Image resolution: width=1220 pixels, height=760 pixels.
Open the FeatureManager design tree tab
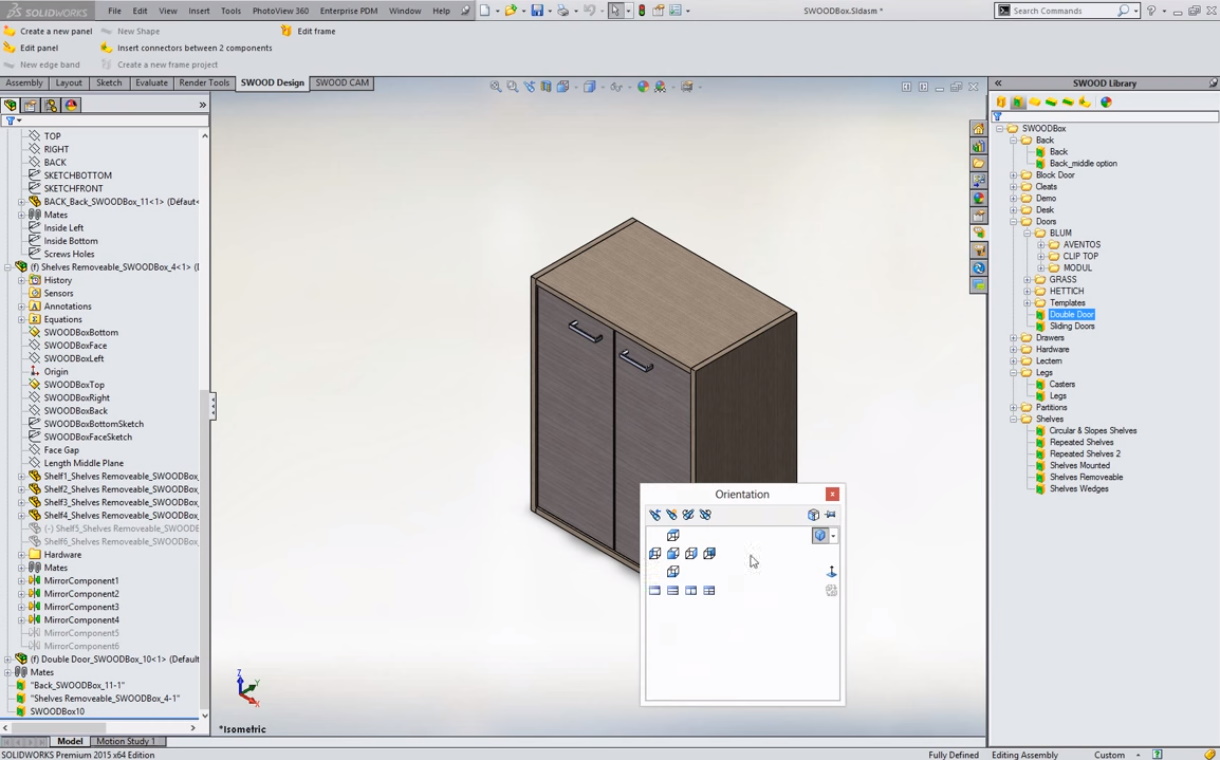tap(11, 105)
